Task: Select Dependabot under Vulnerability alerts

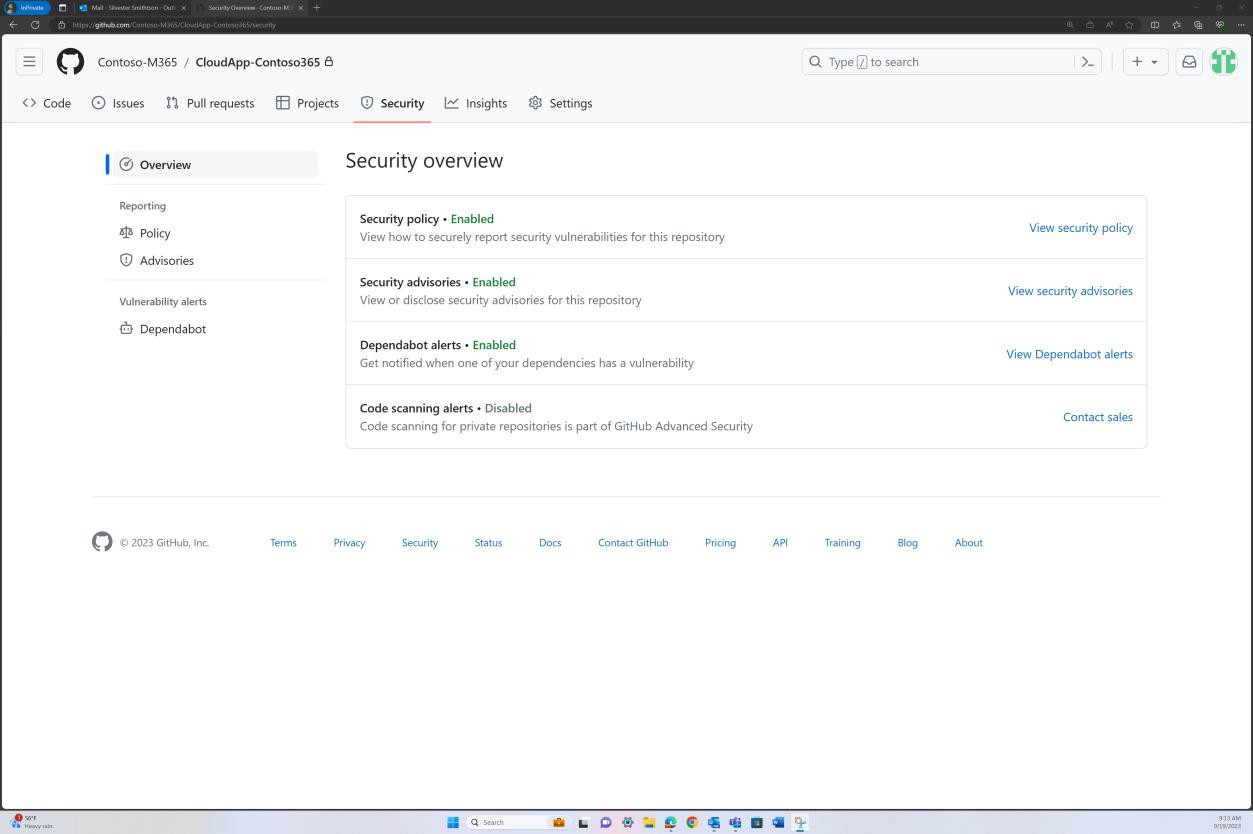Action: [x=173, y=328]
